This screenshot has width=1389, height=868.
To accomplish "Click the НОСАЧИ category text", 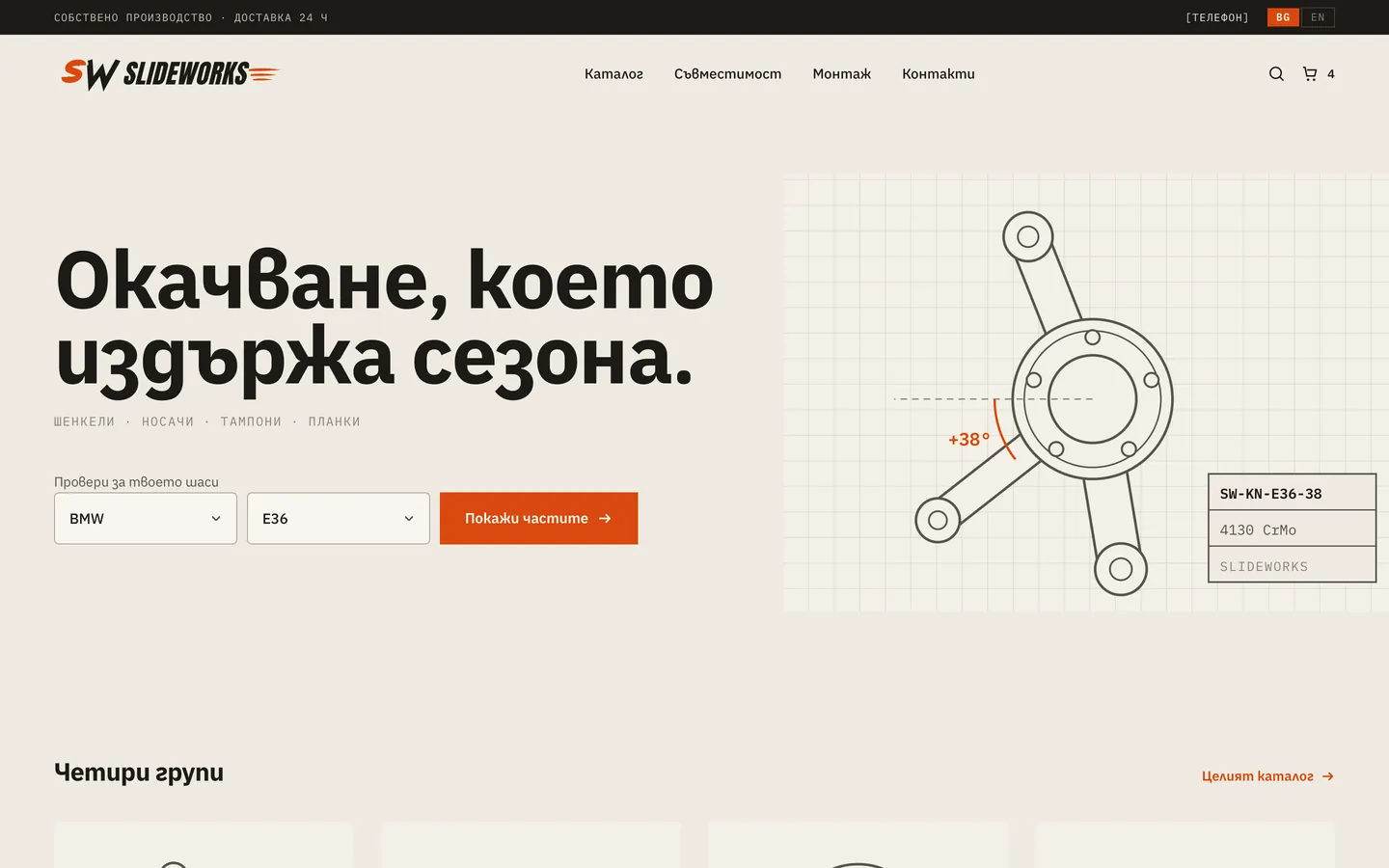I will (168, 422).
